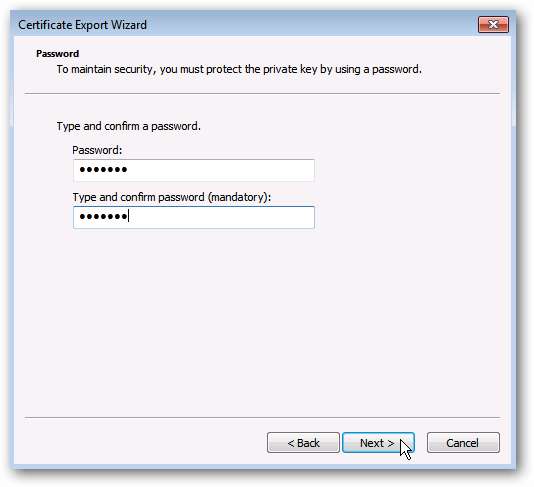Click the masked dots in the confirm field
The width and height of the screenshot is (534, 487).
click(x=103, y=216)
